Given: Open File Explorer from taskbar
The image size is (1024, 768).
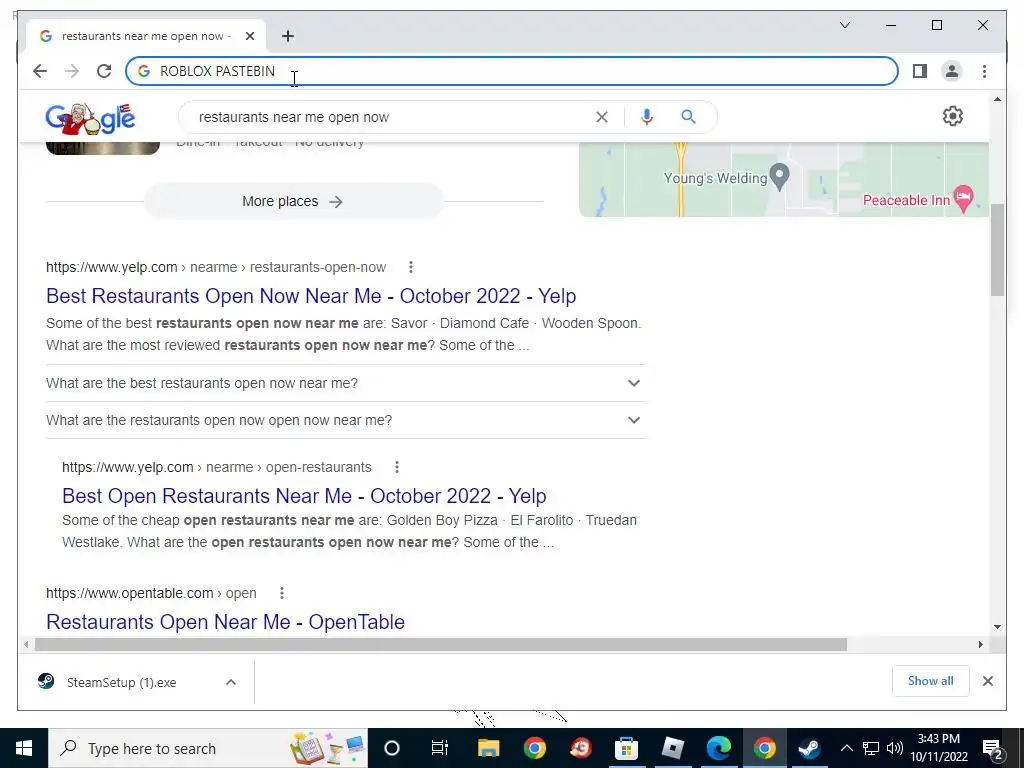Looking at the screenshot, I should click(x=488, y=748).
